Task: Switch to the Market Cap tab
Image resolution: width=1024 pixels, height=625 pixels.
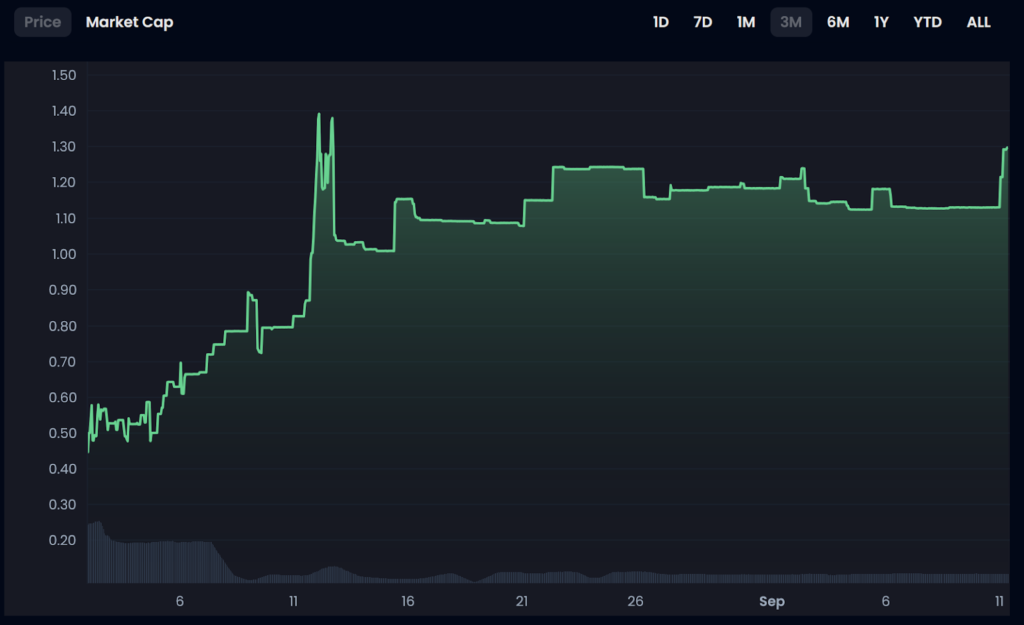Action: click(x=129, y=22)
